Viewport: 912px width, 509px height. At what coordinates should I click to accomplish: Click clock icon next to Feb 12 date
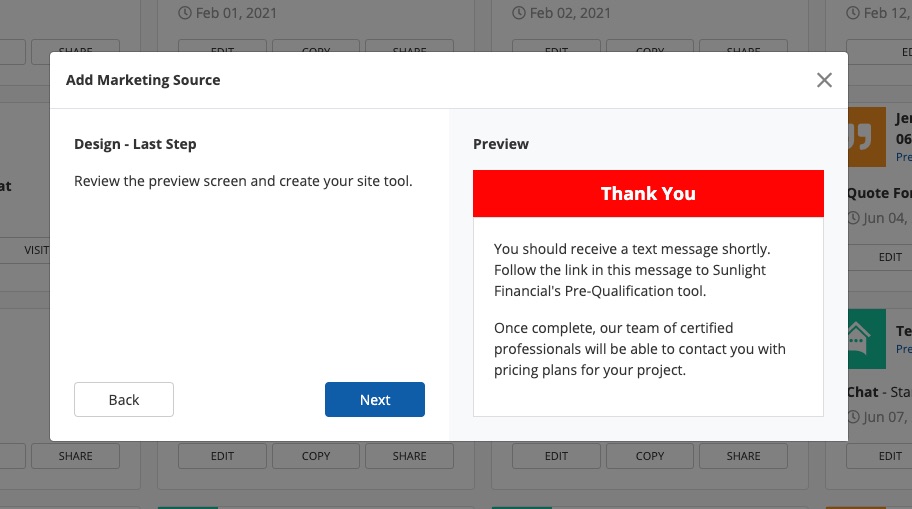click(853, 13)
